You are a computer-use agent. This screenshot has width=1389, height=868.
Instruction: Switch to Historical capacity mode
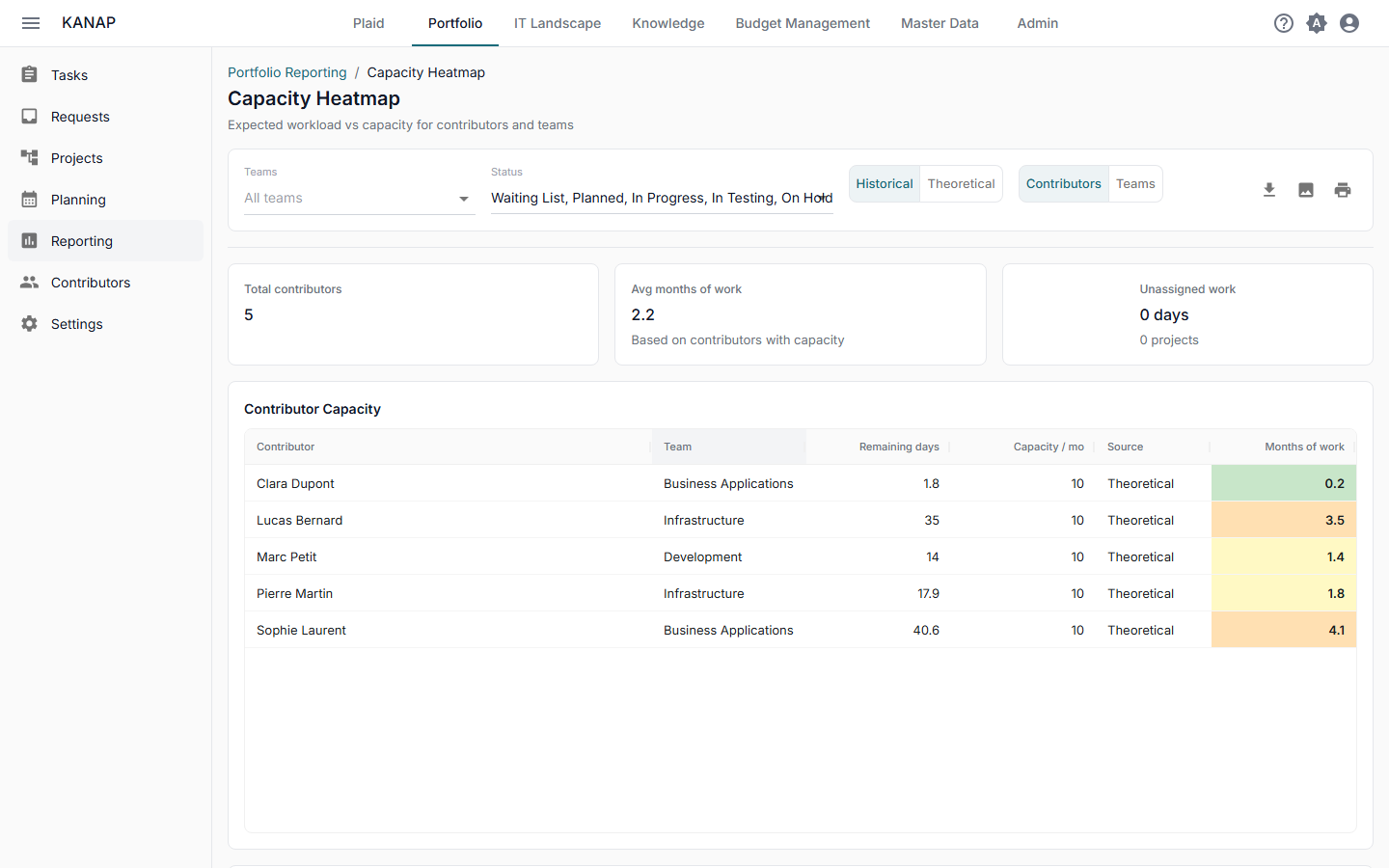pos(885,183)
